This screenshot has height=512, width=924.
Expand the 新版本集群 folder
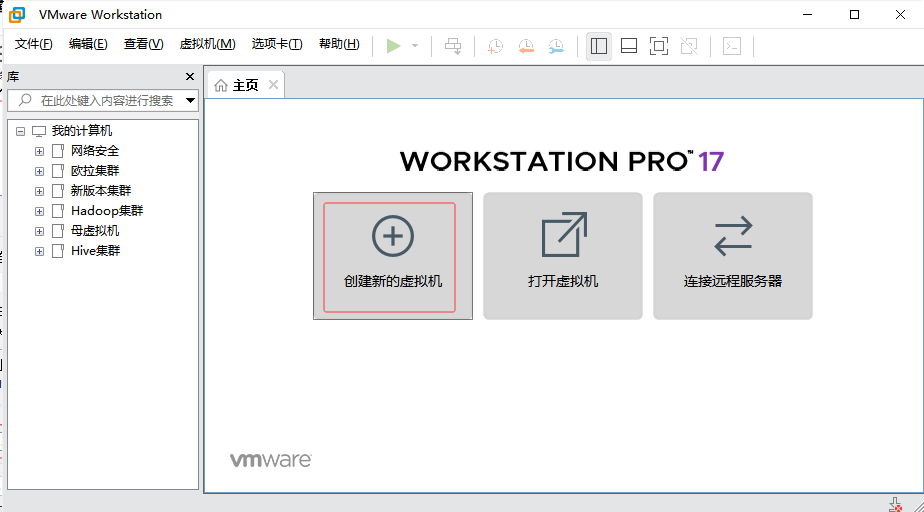39,191
